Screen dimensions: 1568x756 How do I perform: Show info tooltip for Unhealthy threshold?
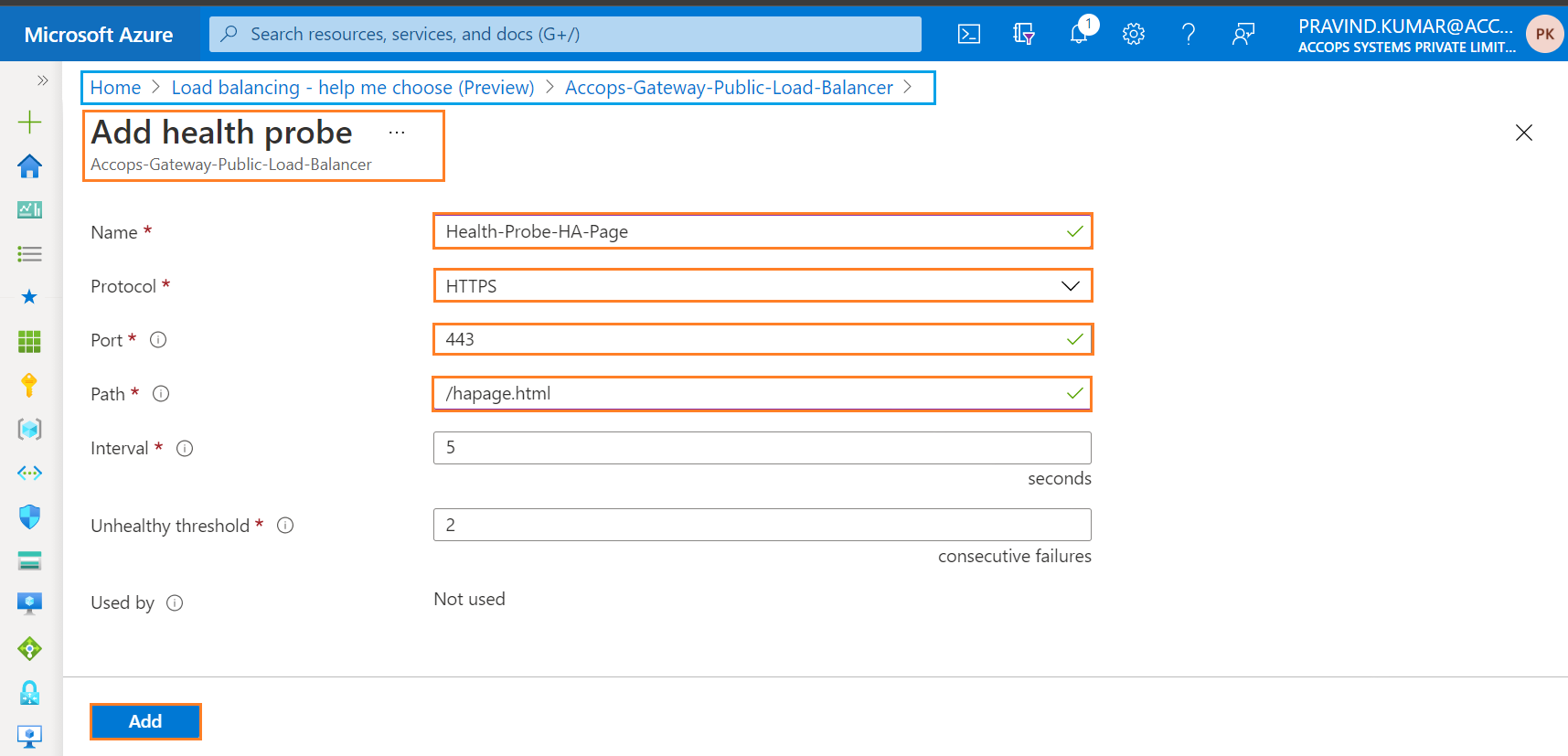285,526
